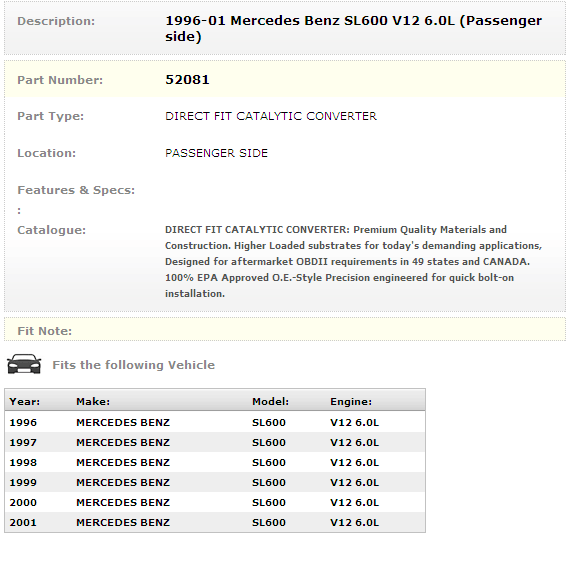Select the 2001 vehicle row
Viewport: 570px width, 574px height.
click(215, 522)
